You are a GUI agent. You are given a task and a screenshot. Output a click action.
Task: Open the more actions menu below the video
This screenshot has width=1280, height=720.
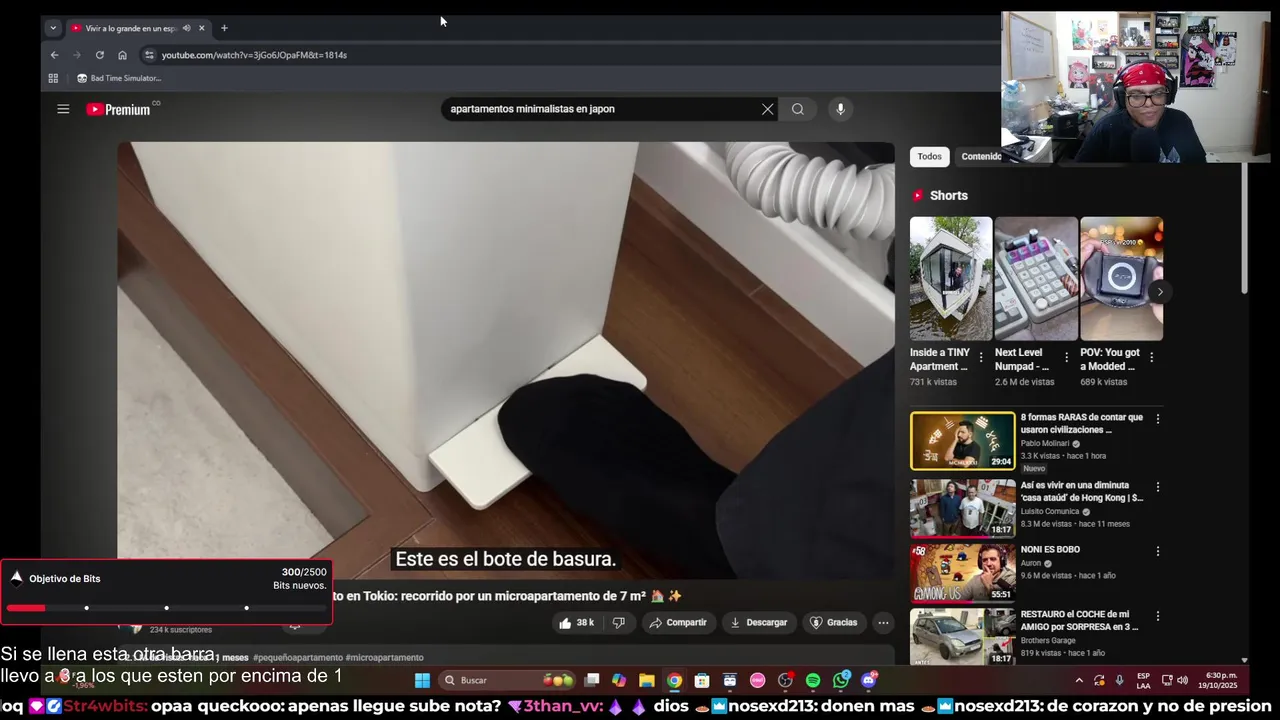click(x=883, y=622)
